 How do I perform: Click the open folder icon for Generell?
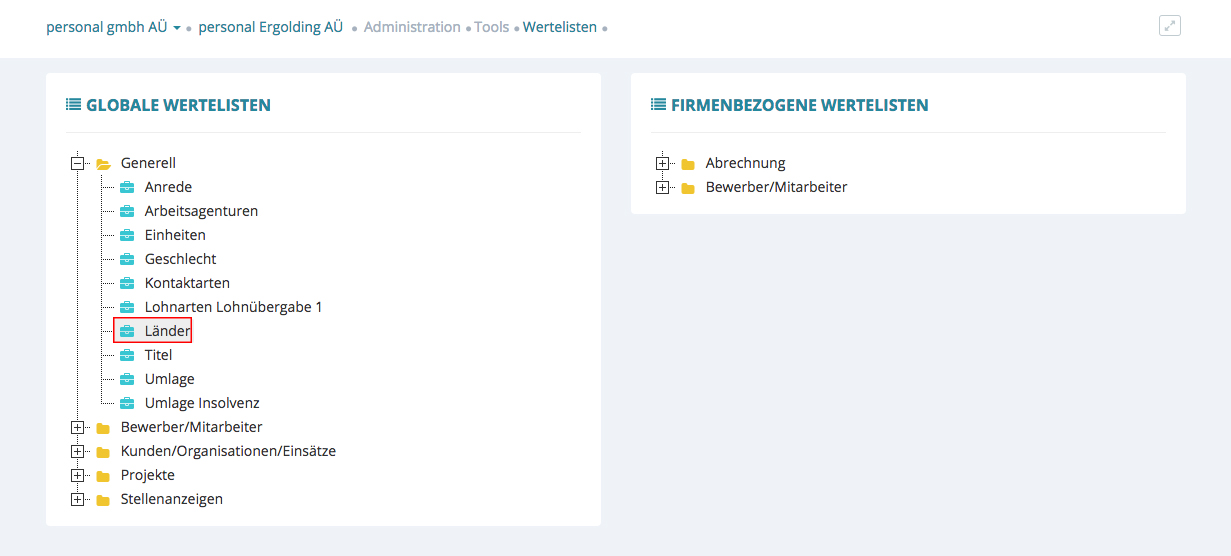103,164
